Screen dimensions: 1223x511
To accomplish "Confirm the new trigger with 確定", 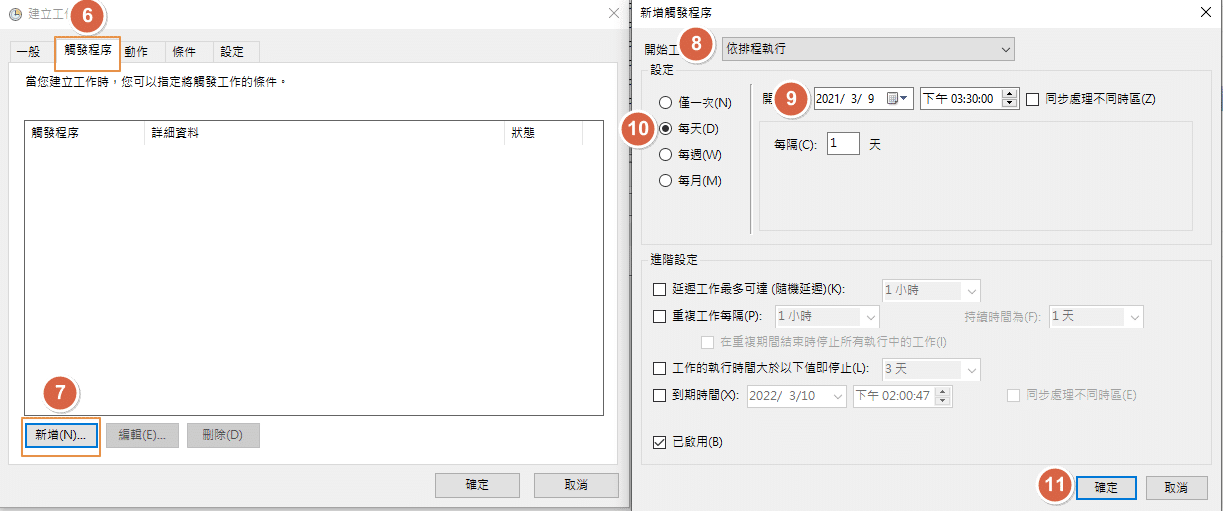I will pyautogui.click(x=1106, y=487).
